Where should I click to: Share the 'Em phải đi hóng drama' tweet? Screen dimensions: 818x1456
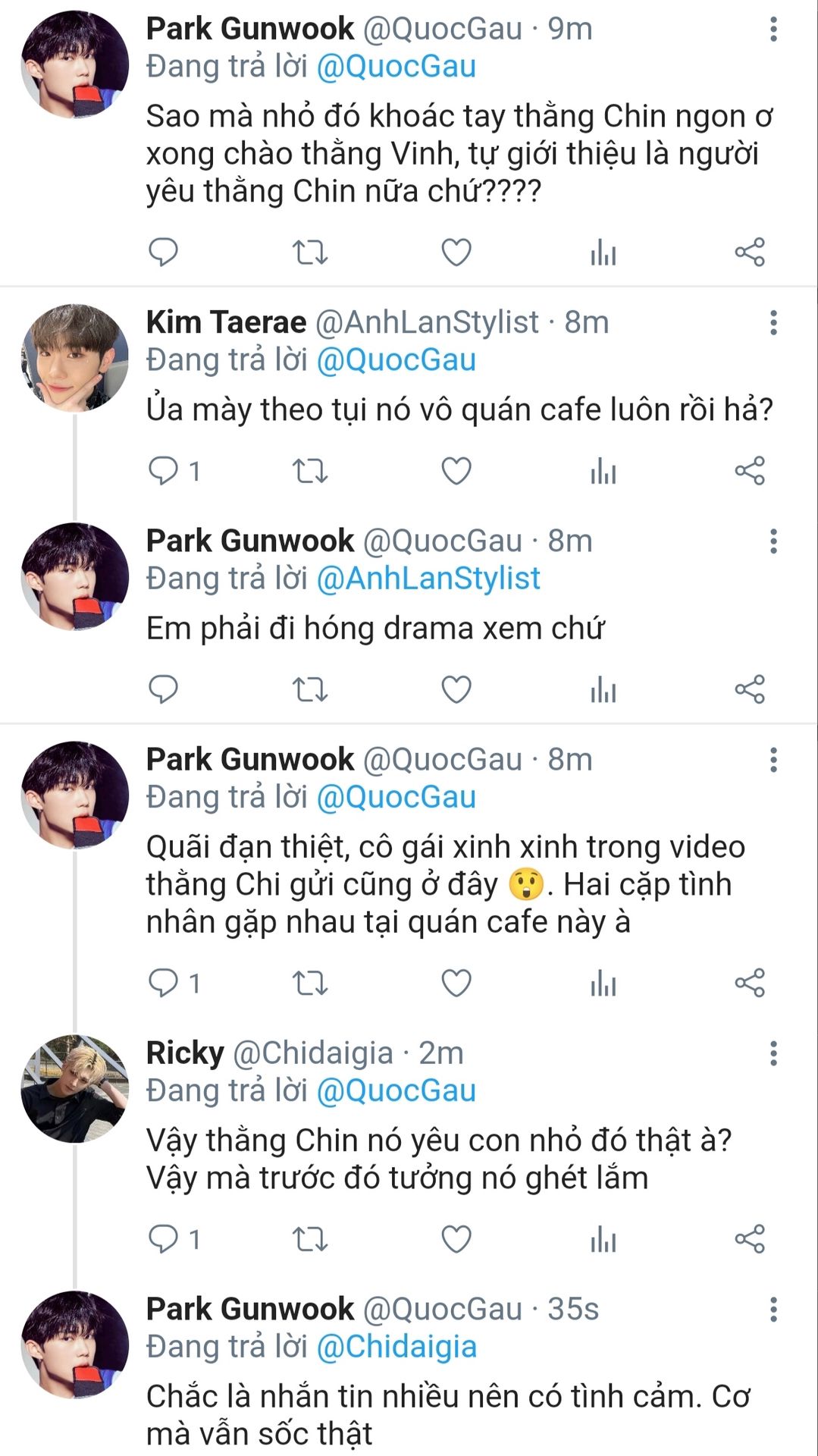[x=749, y=689]
